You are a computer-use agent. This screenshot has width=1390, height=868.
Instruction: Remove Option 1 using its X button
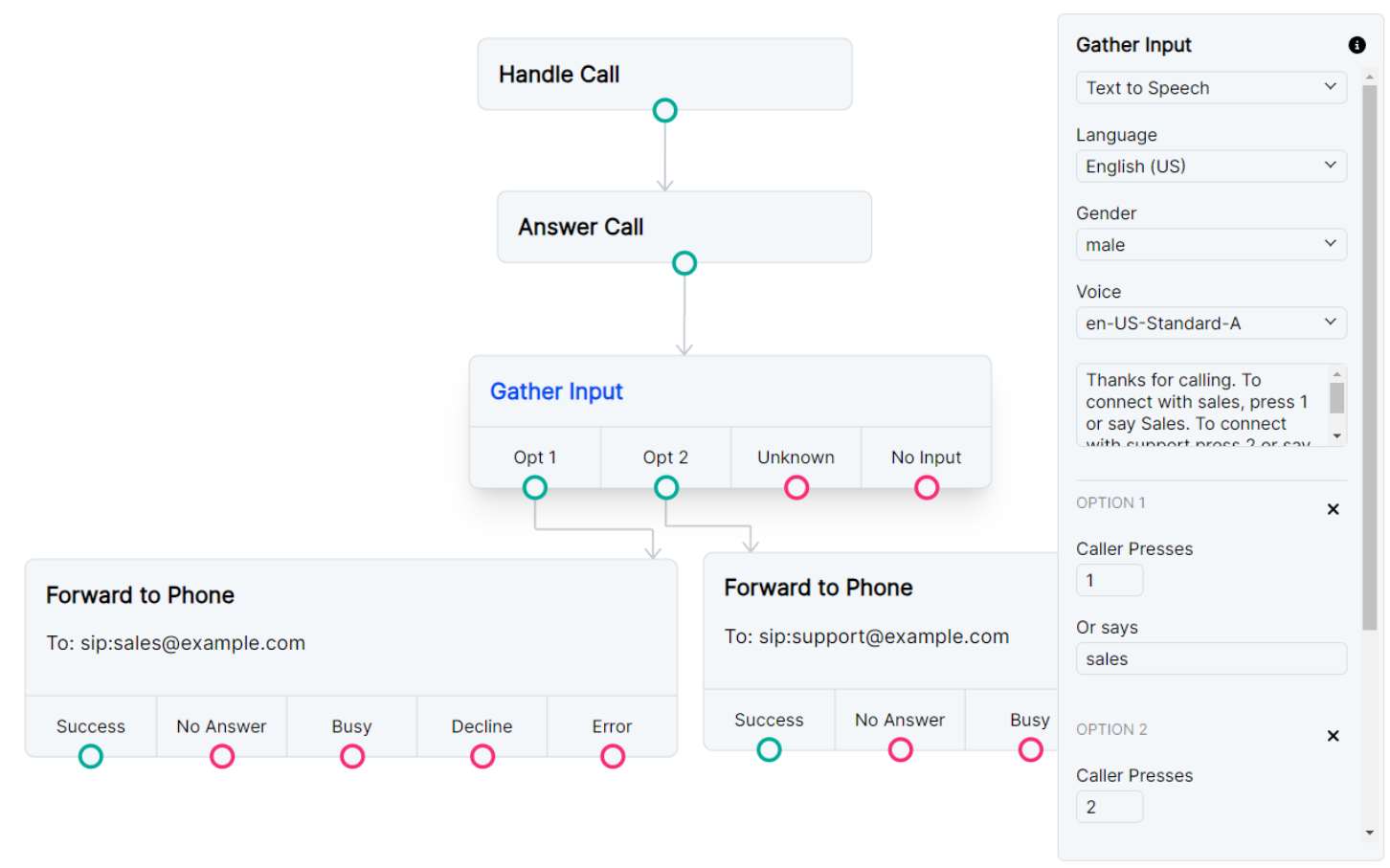click(x=1333, y=508)
